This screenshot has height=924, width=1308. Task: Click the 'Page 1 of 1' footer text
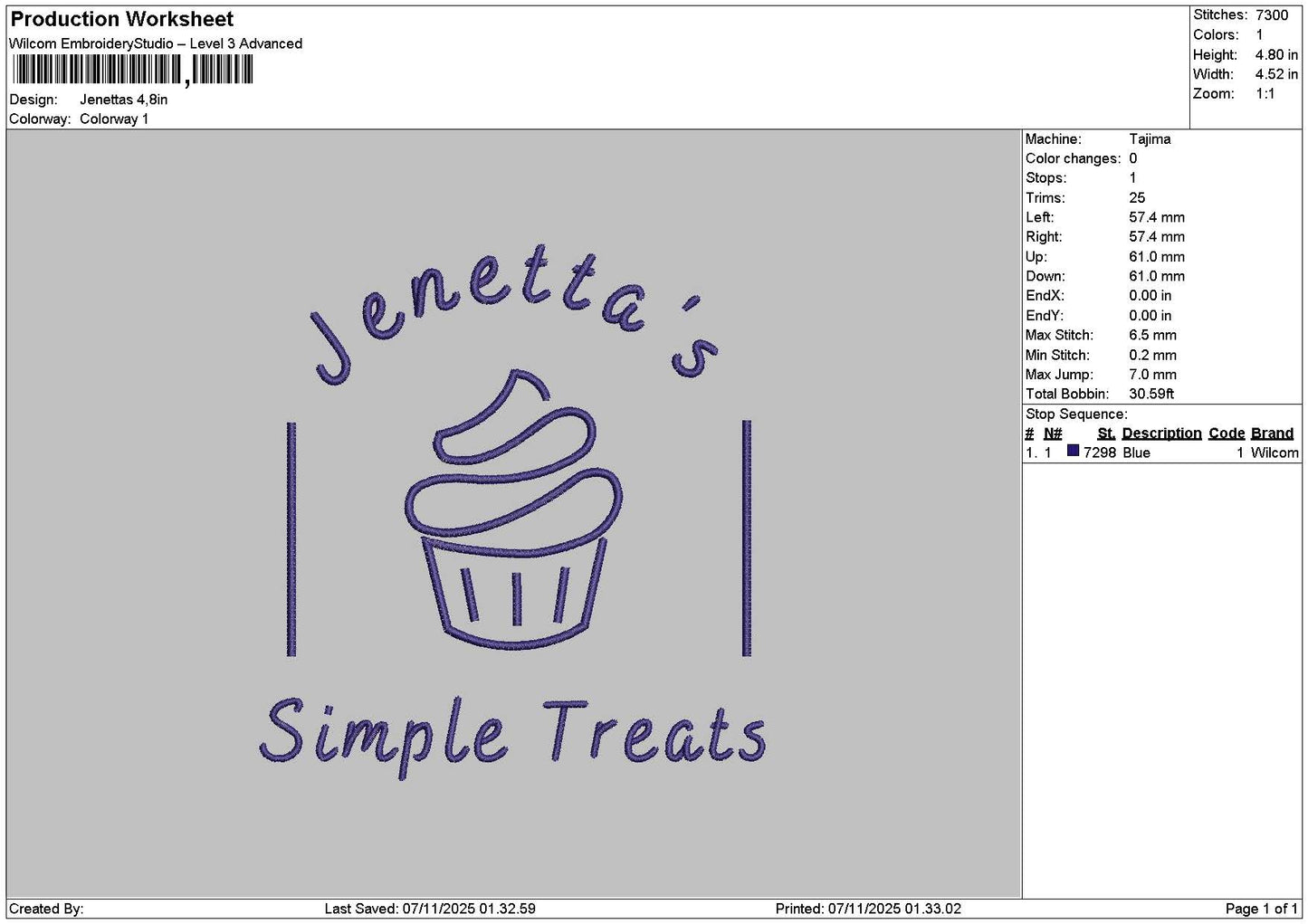click(x=1261, y=909)
